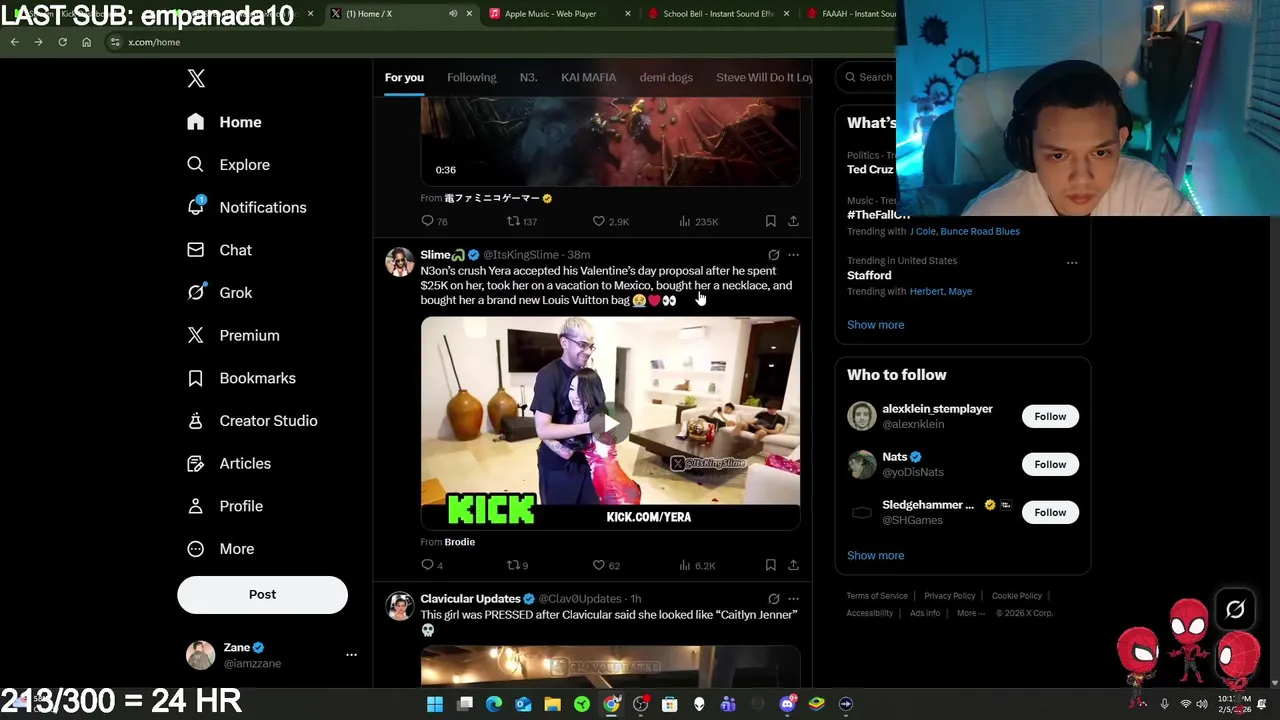
Task: Open Grok assistant
Action: 220,293
